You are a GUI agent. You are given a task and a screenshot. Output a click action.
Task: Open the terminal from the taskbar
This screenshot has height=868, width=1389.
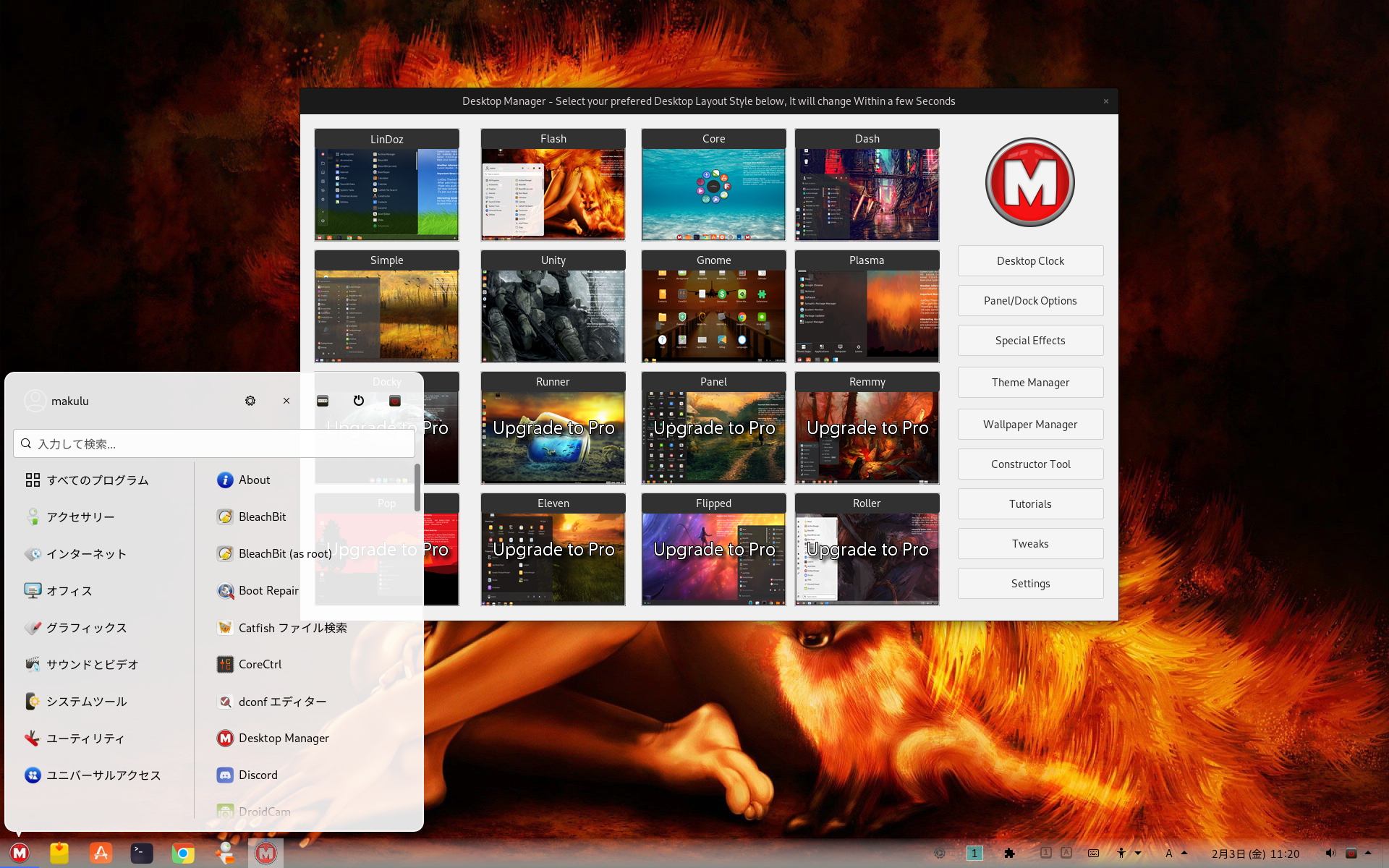(x=142, y=854)
